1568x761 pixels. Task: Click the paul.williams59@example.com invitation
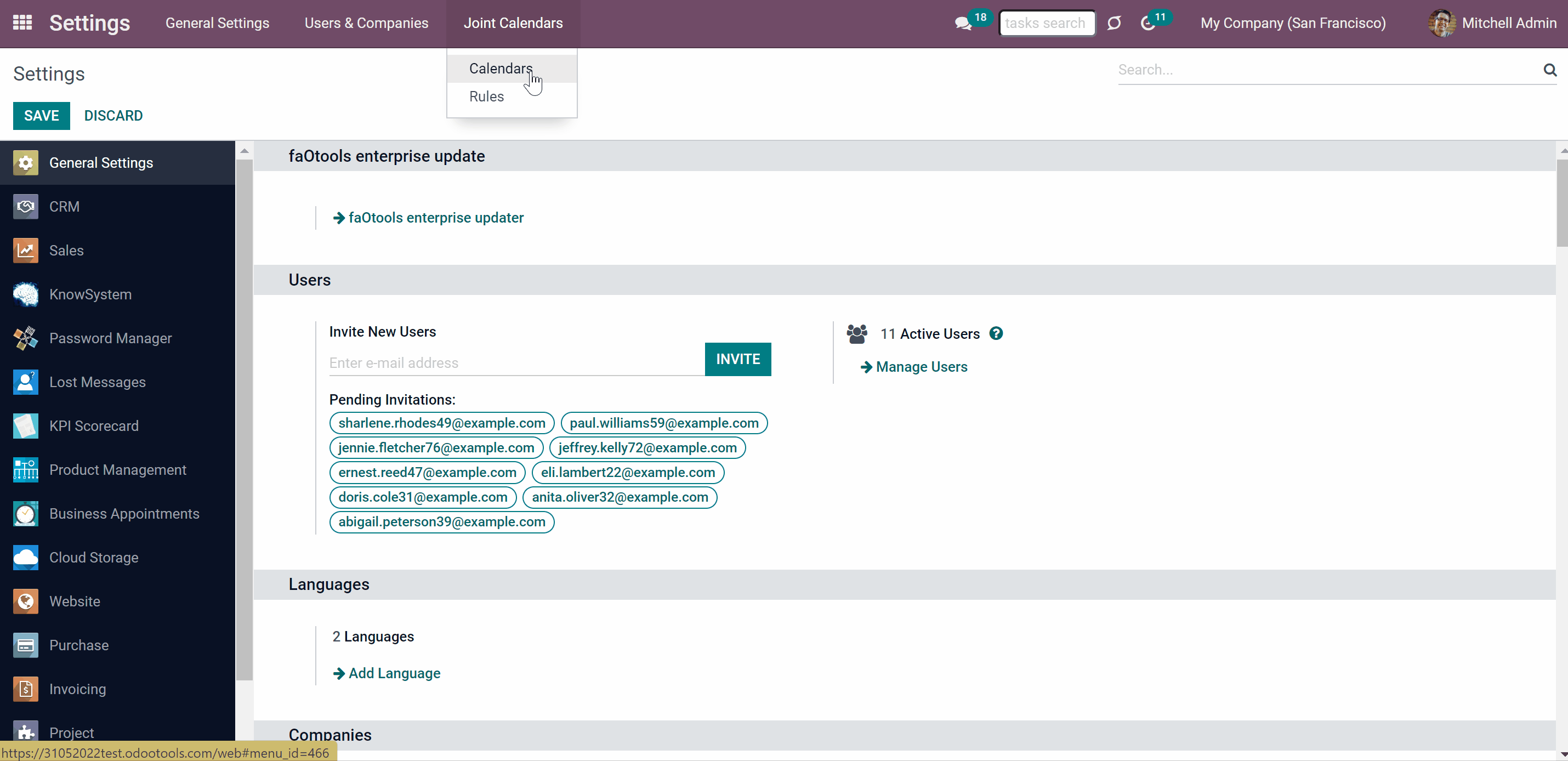(664, 423)
